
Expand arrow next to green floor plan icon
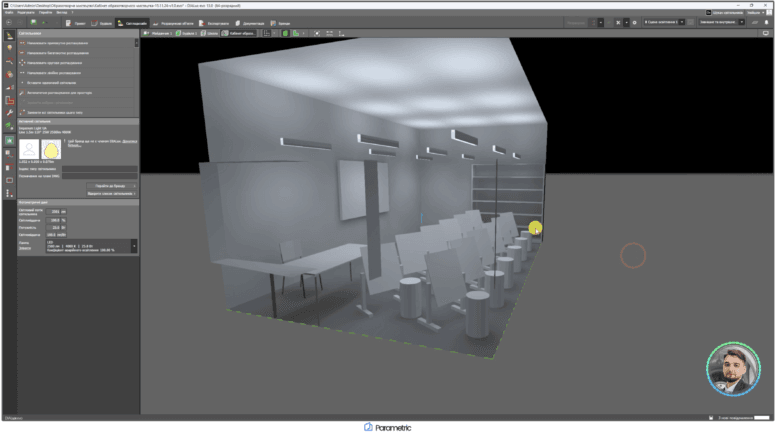point(303,33)
